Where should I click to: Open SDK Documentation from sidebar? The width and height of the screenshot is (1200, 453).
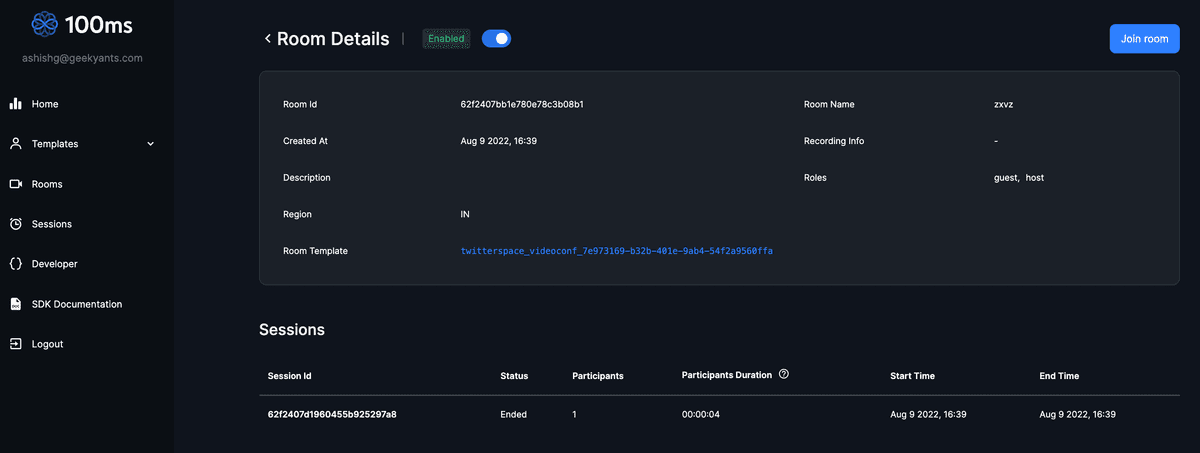77,304
